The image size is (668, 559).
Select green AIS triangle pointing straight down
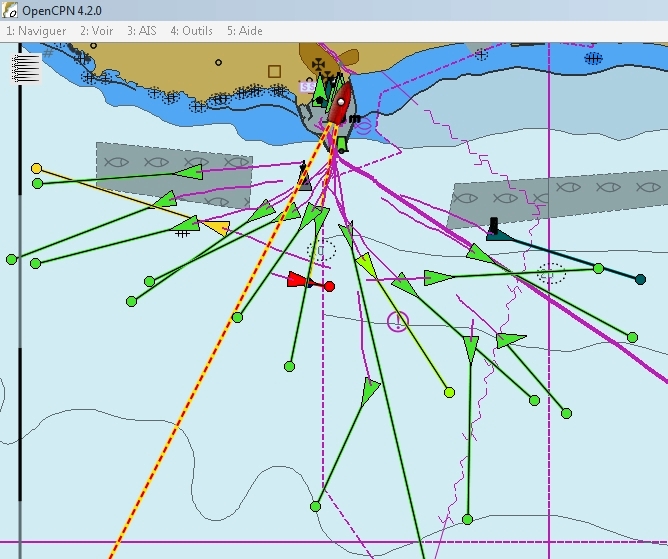tap(470, 349)
